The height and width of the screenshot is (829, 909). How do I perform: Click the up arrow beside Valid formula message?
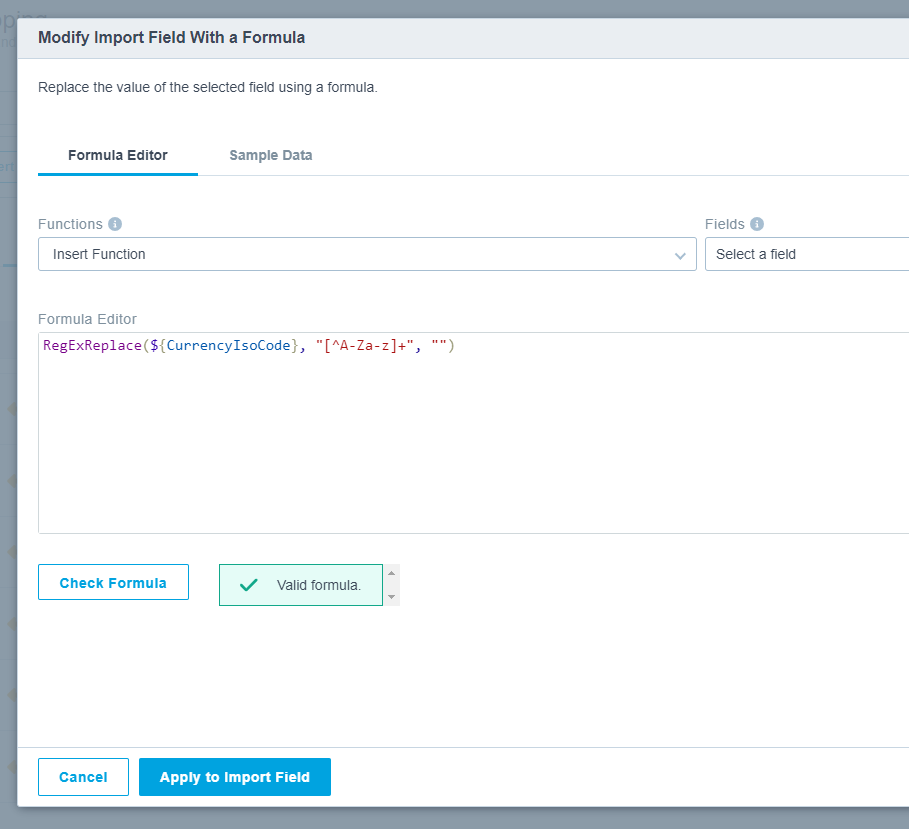[391, 574]
